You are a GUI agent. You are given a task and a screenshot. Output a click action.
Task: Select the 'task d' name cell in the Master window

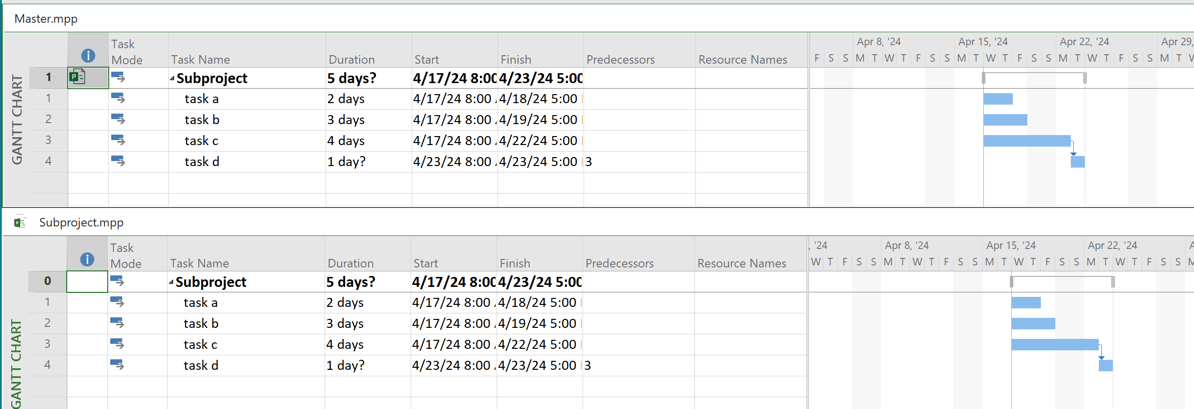(x=247, y=161)
